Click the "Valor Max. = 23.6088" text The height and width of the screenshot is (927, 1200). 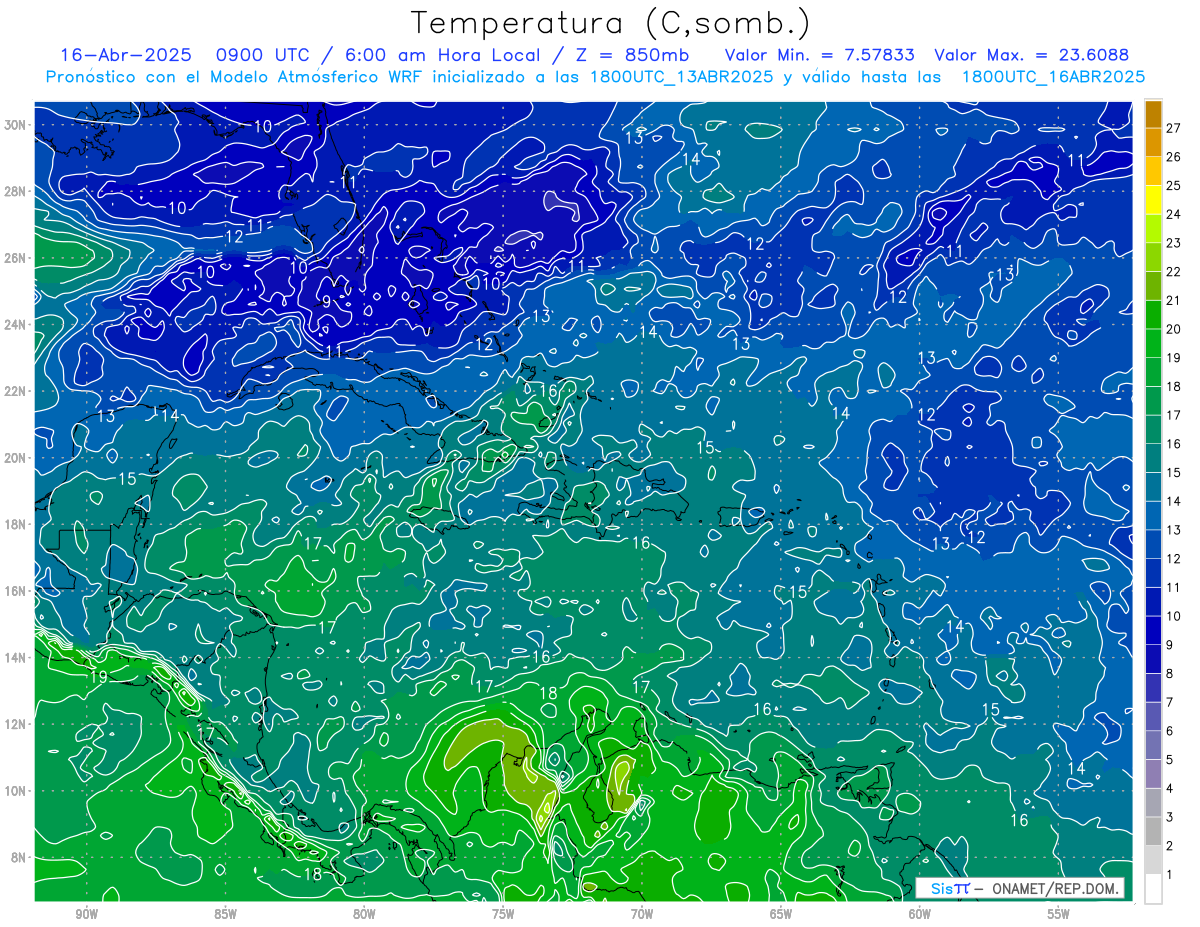click(x=1031, y=55)
